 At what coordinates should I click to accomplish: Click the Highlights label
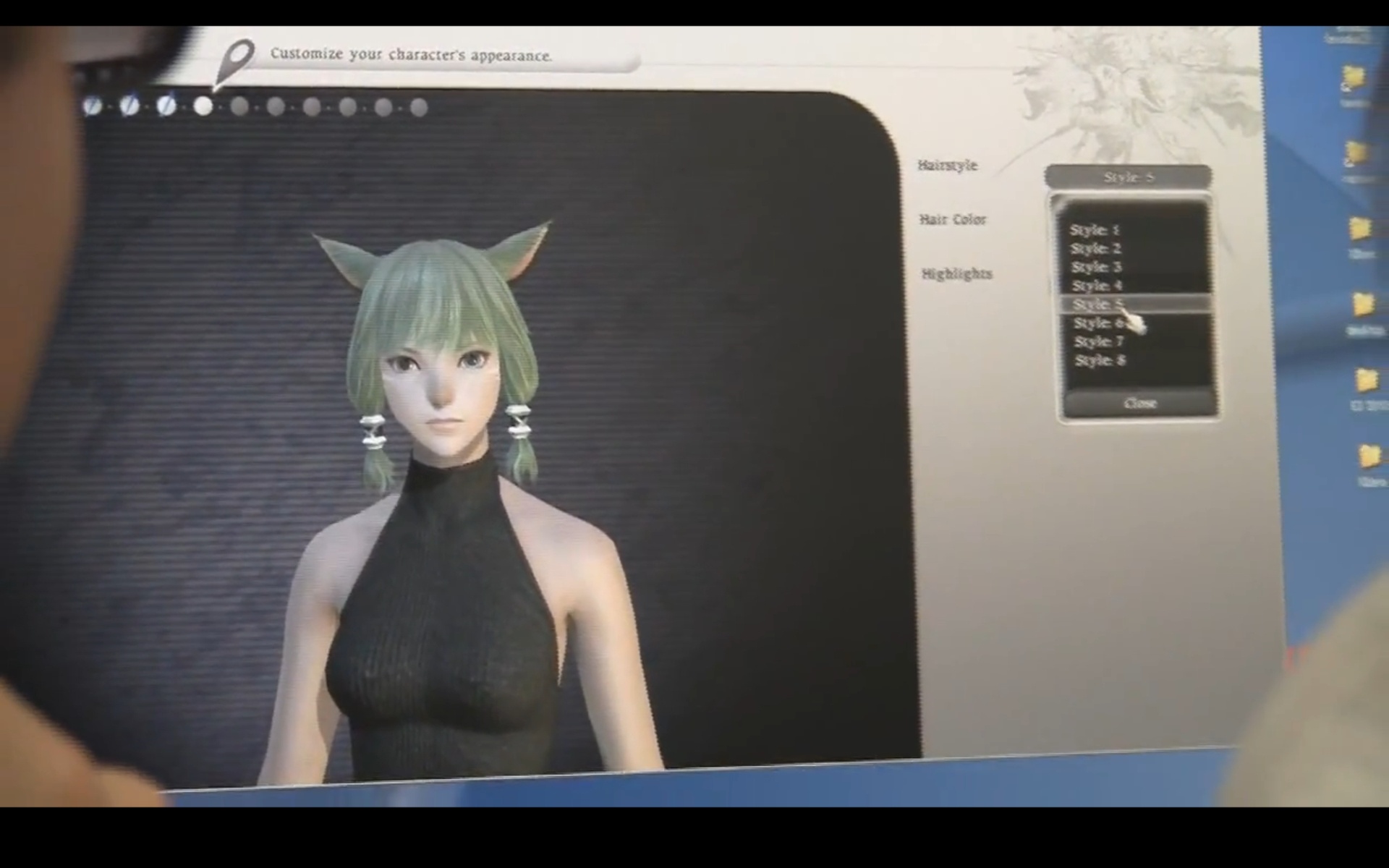click(x=956, y=273)
